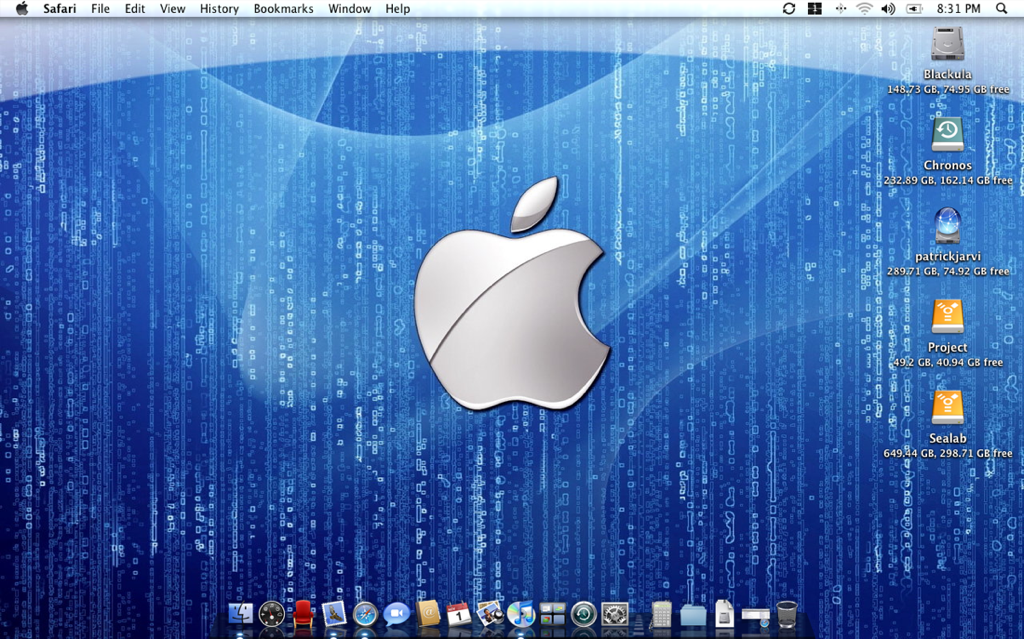
Task: Click the battery charging status icon
Action: click(914, 8)
